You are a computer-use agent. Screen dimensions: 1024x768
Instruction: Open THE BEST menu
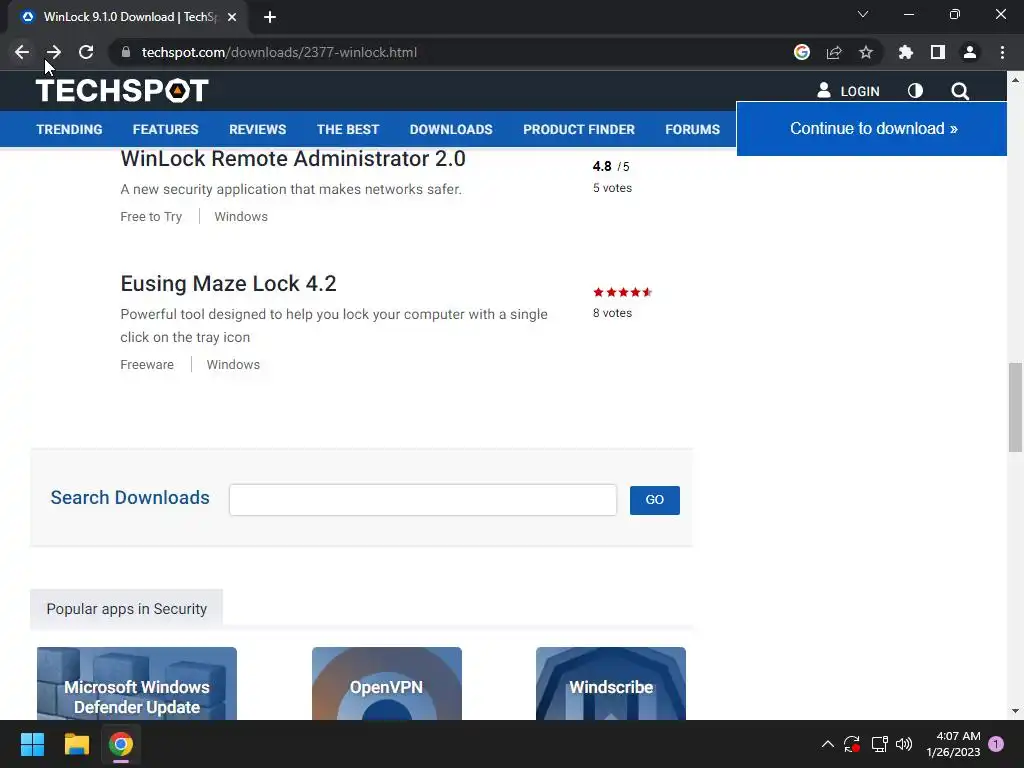(348, 129)
